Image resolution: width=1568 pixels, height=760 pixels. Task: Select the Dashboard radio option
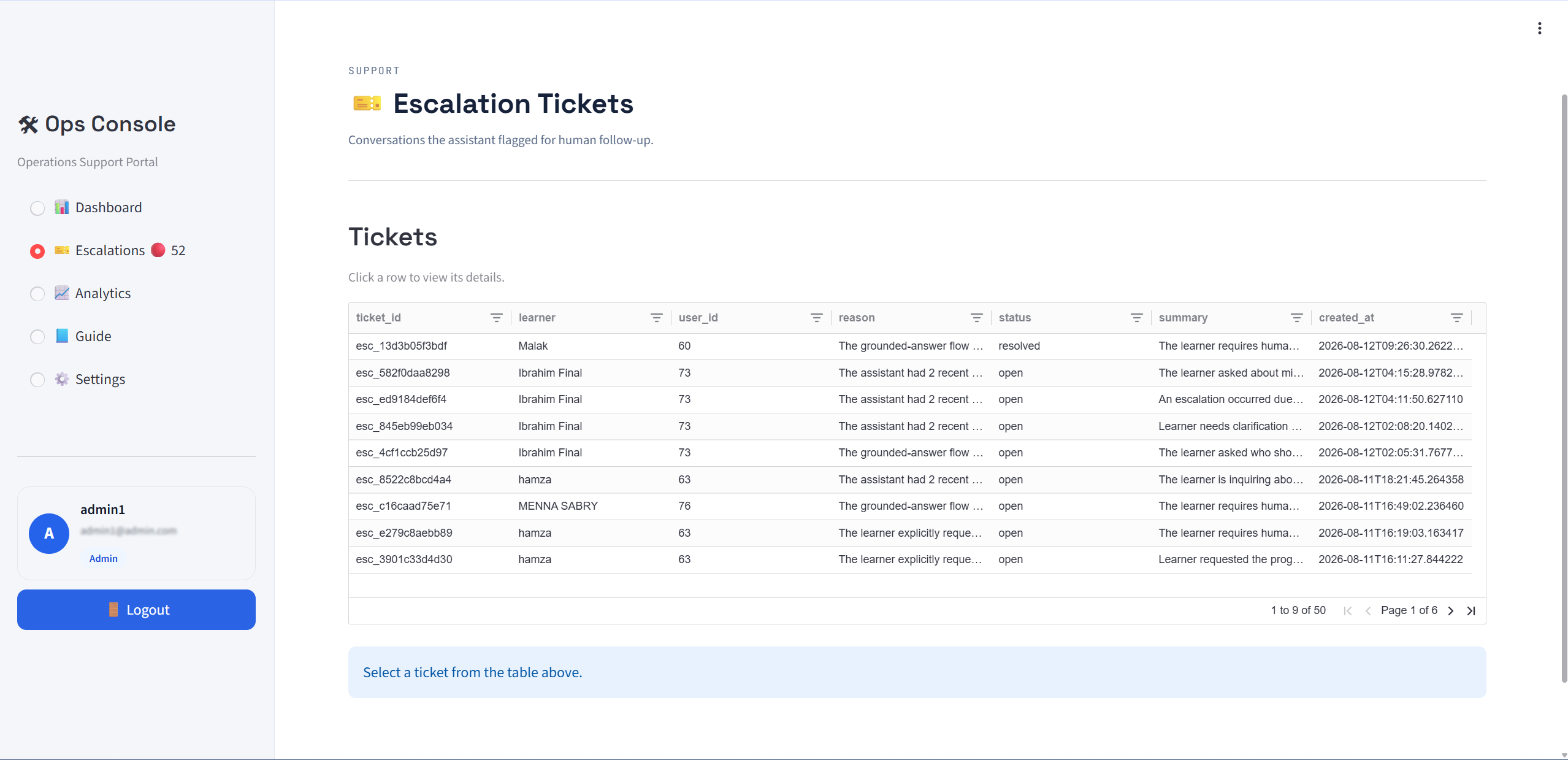(37, 209)
